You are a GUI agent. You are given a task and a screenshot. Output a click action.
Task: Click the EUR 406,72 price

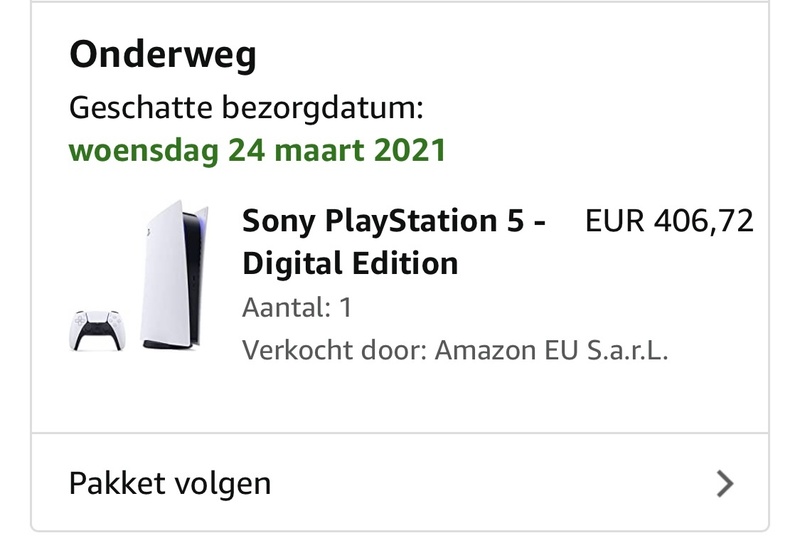669,221
